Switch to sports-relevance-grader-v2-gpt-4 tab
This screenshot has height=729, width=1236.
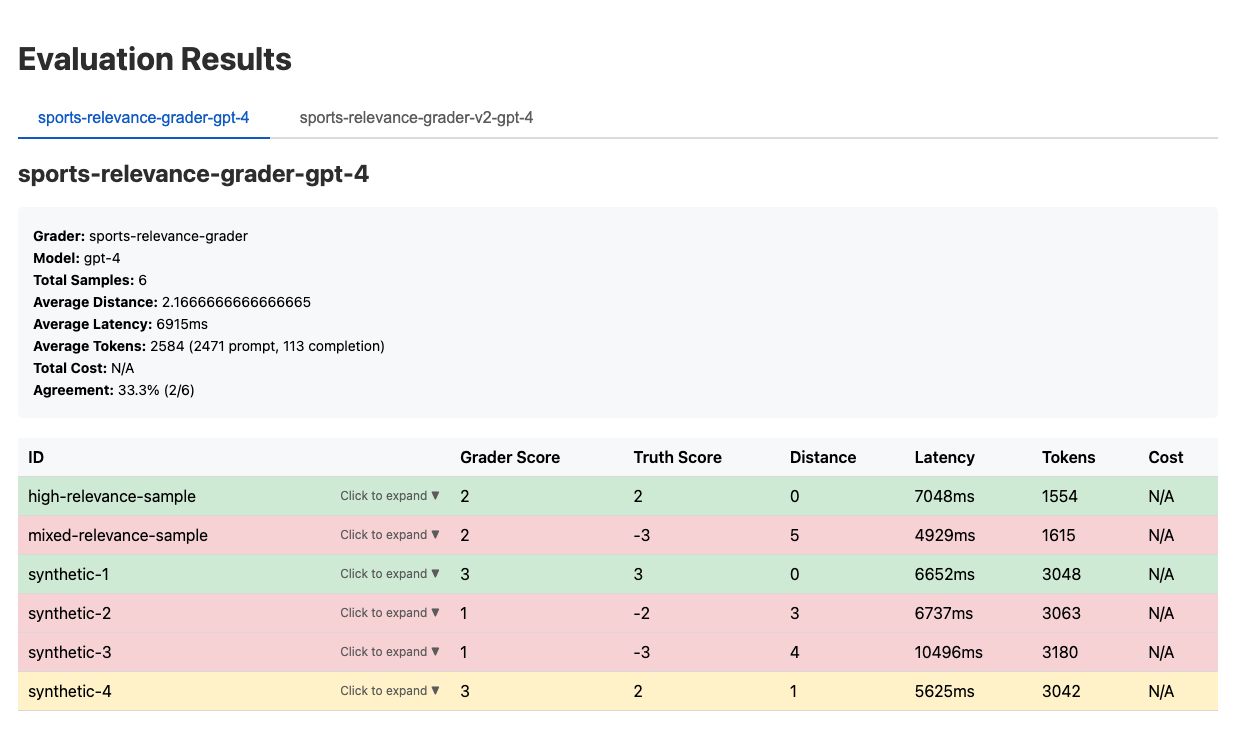[x=416, y=118]
